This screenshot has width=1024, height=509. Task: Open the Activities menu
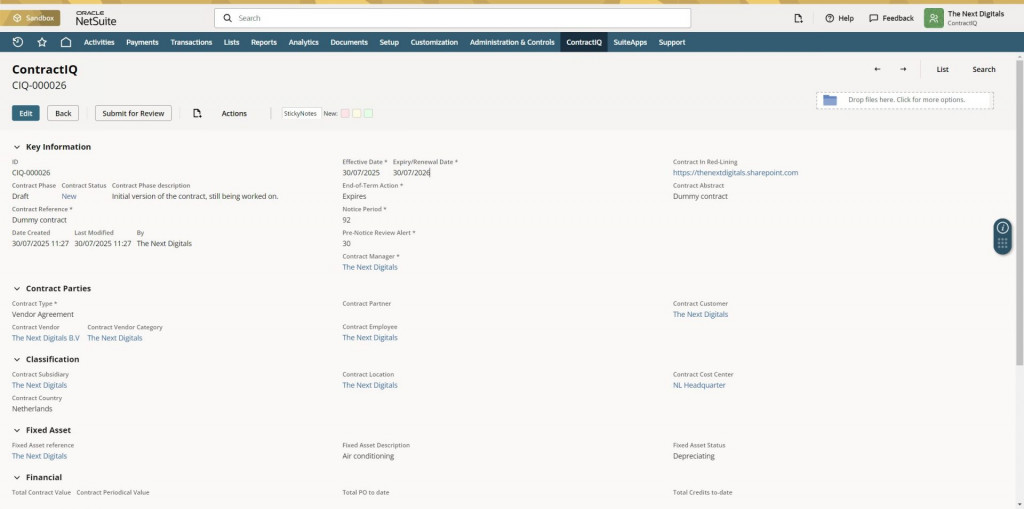99,42
